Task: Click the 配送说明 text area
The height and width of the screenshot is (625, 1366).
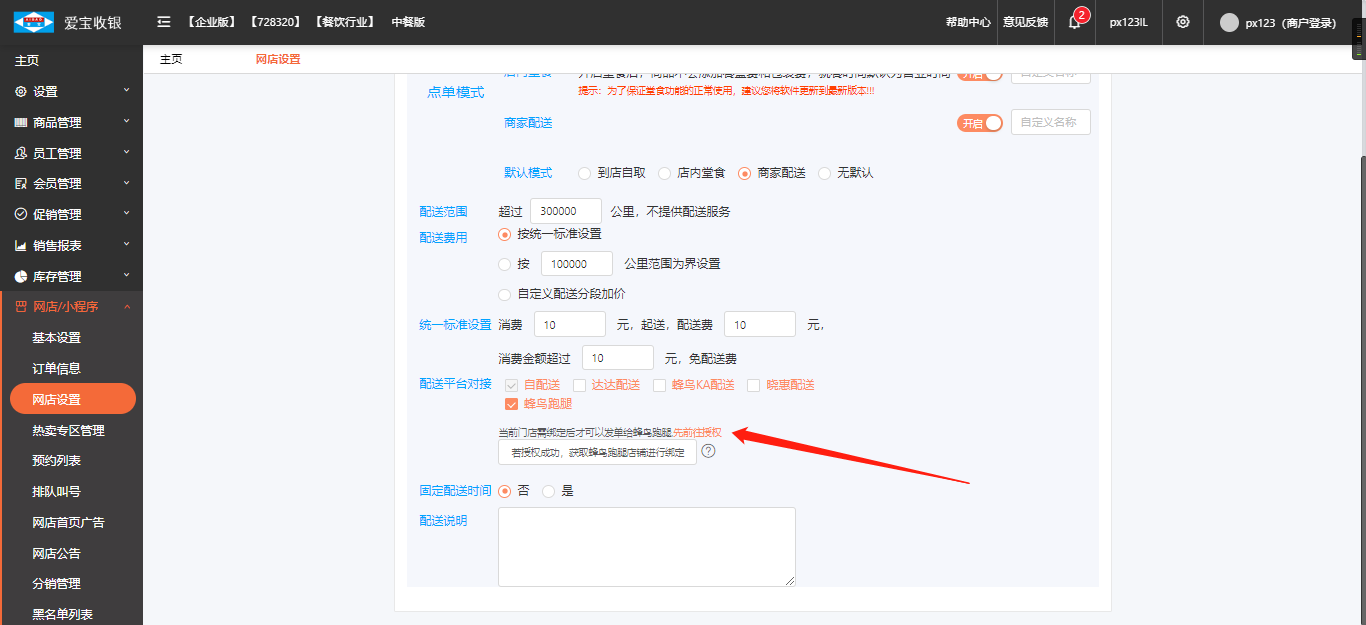Action: pos(646,546)
